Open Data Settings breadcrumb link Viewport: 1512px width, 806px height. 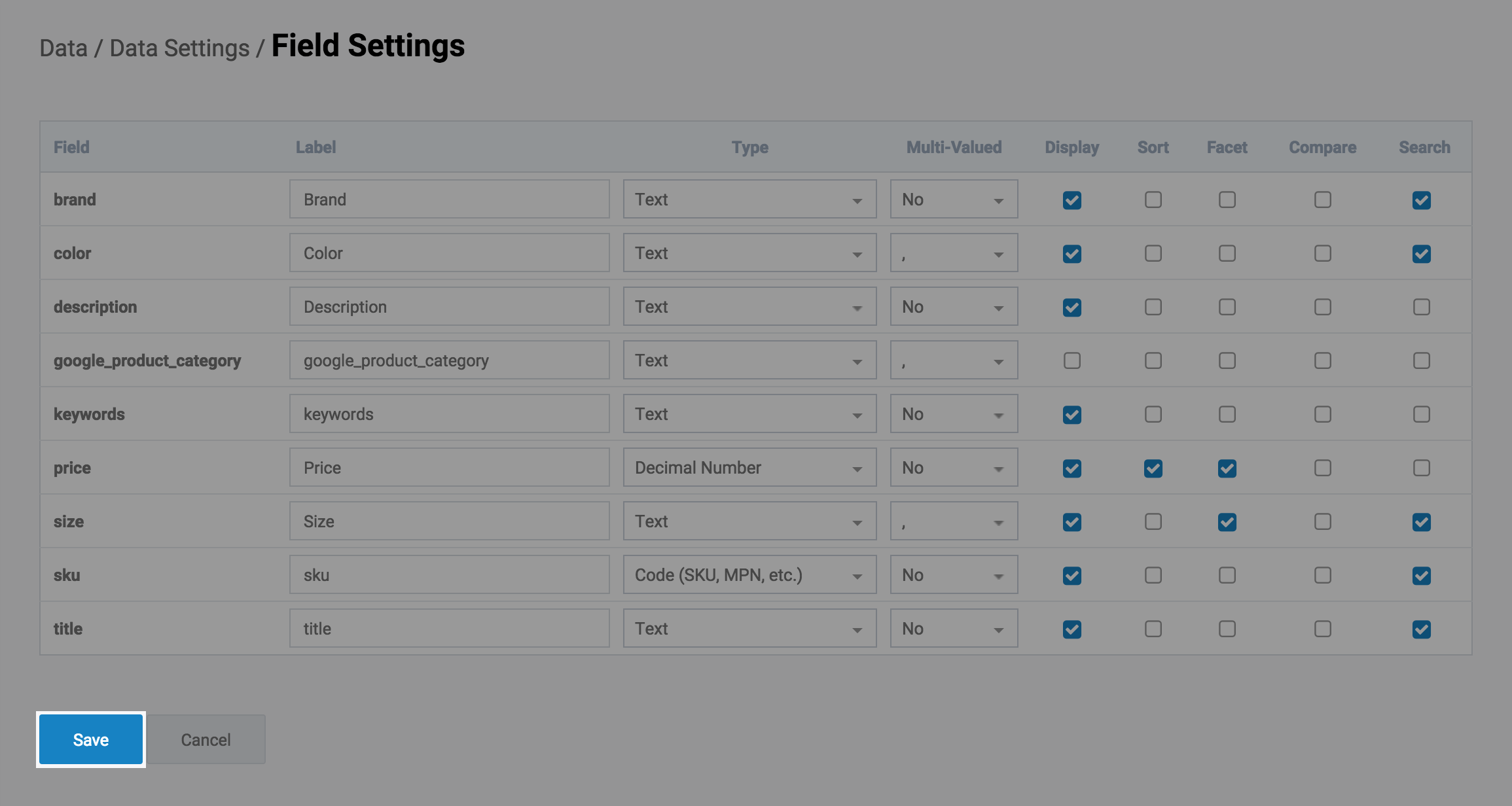tap(179, 48)
